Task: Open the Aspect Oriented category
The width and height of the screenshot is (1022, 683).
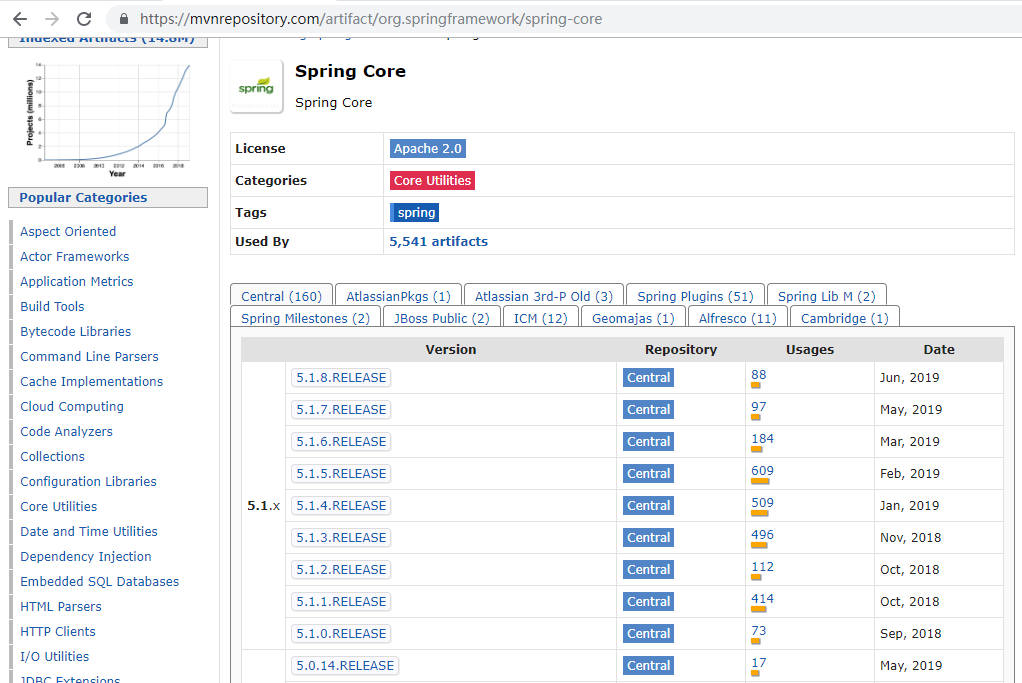Action: coord(68,231)
